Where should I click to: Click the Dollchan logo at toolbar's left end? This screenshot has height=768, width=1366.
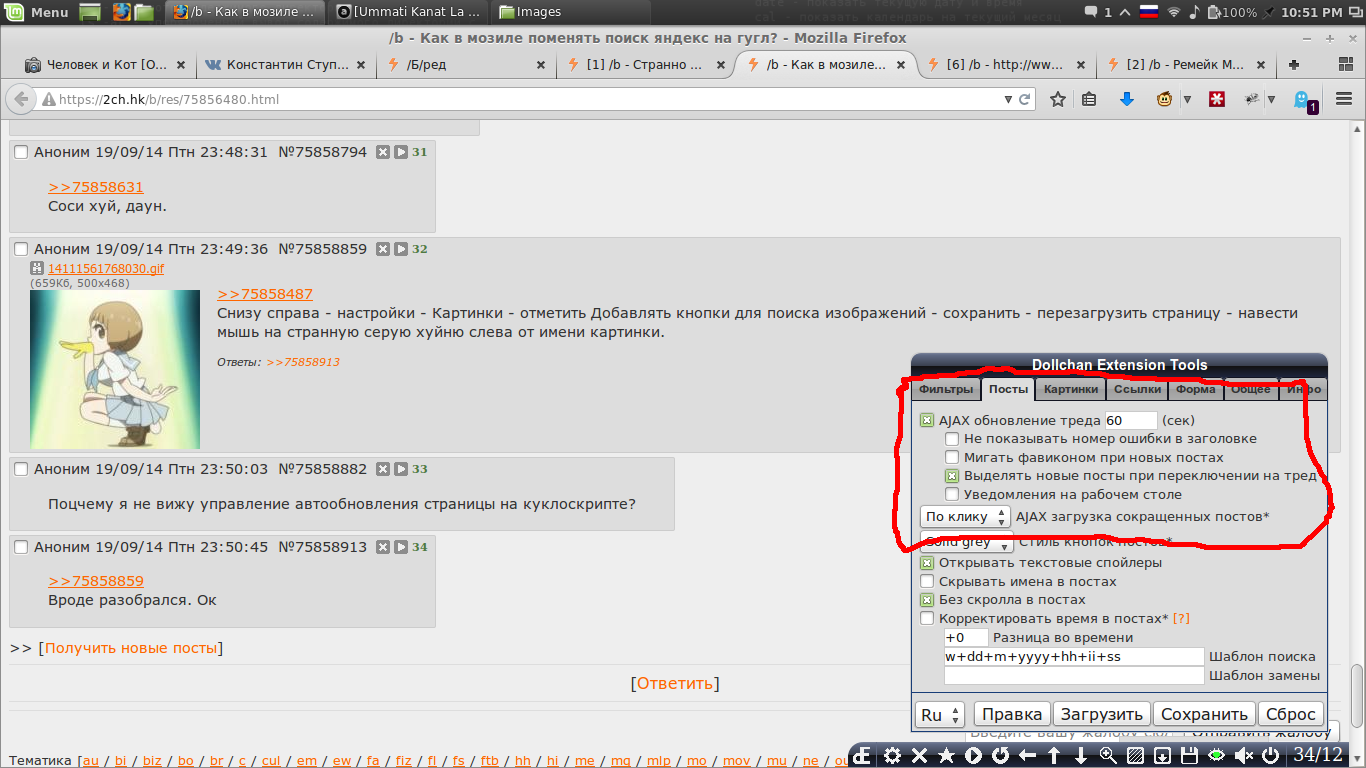[863, 755]
